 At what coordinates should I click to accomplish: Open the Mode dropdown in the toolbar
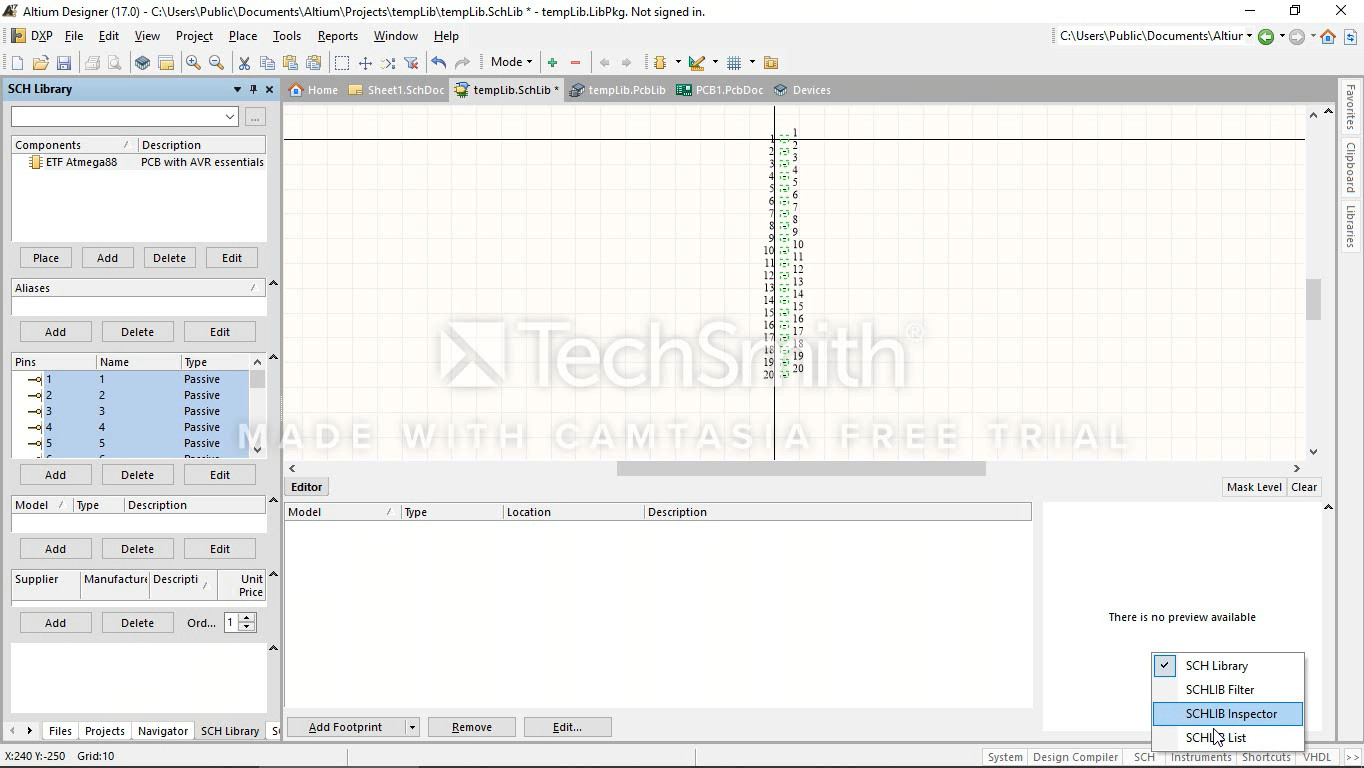511,62
